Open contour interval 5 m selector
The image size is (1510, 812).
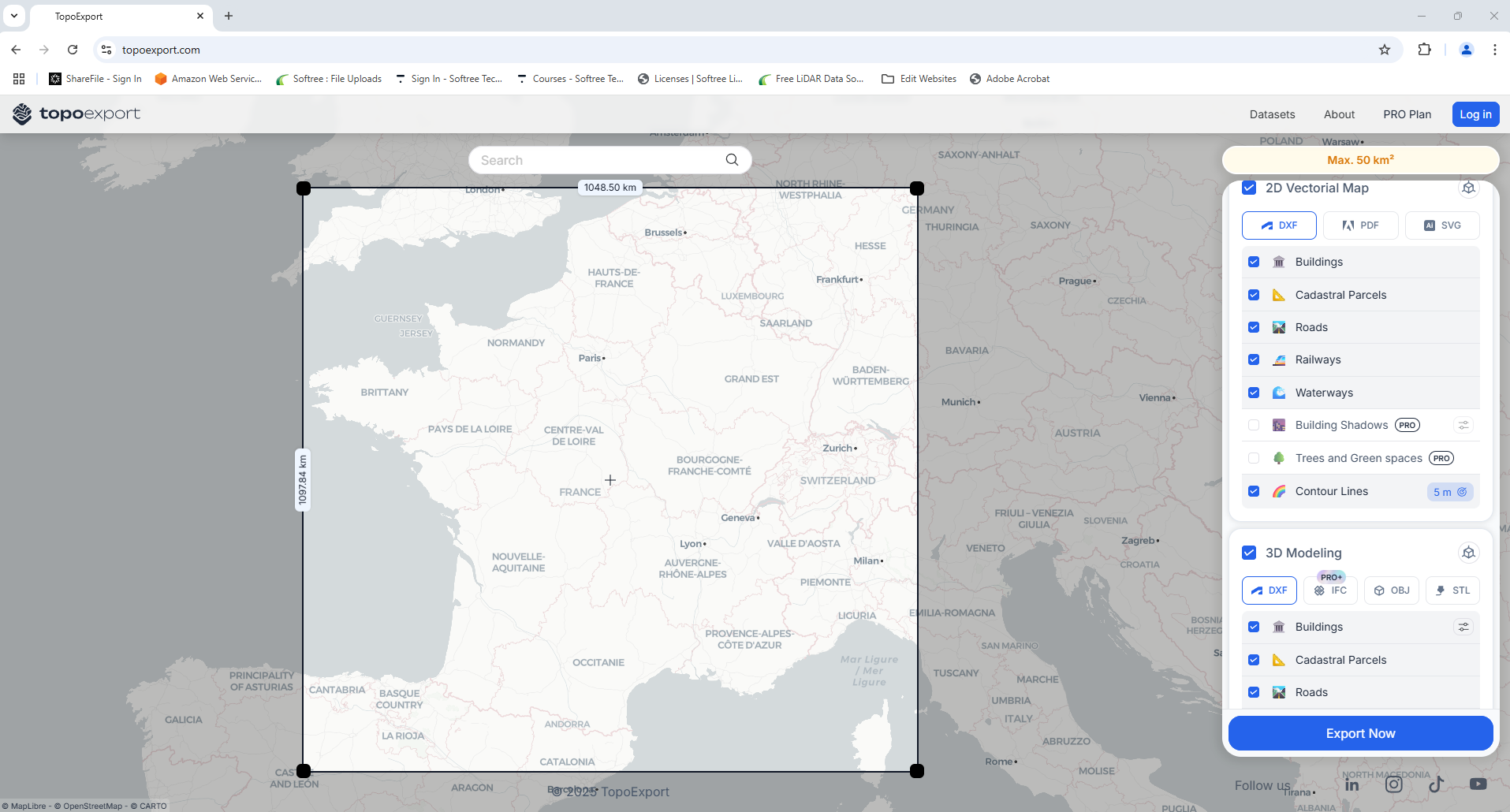click(1450, 492)
